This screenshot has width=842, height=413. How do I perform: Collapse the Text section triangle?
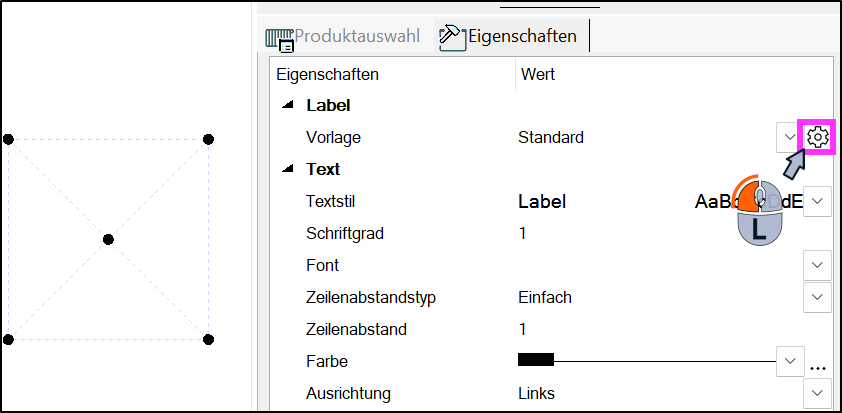tap(288, 169)
